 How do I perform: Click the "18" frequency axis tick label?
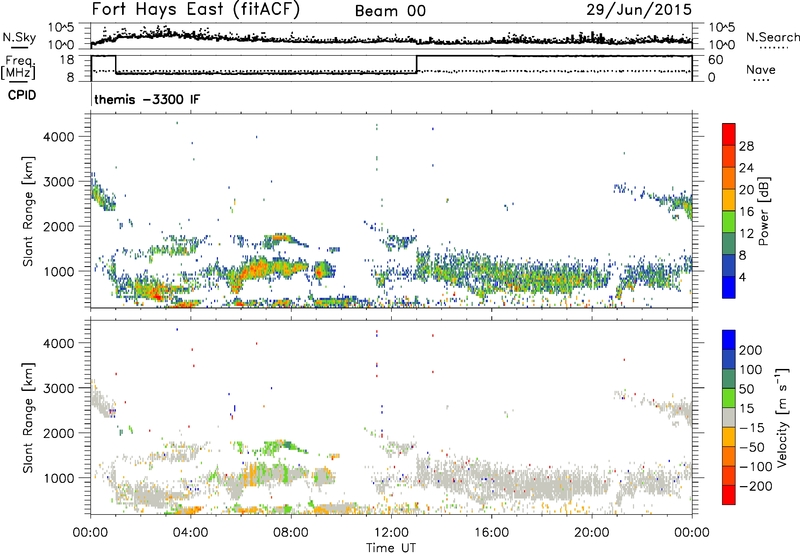click(x=67, y=60)
